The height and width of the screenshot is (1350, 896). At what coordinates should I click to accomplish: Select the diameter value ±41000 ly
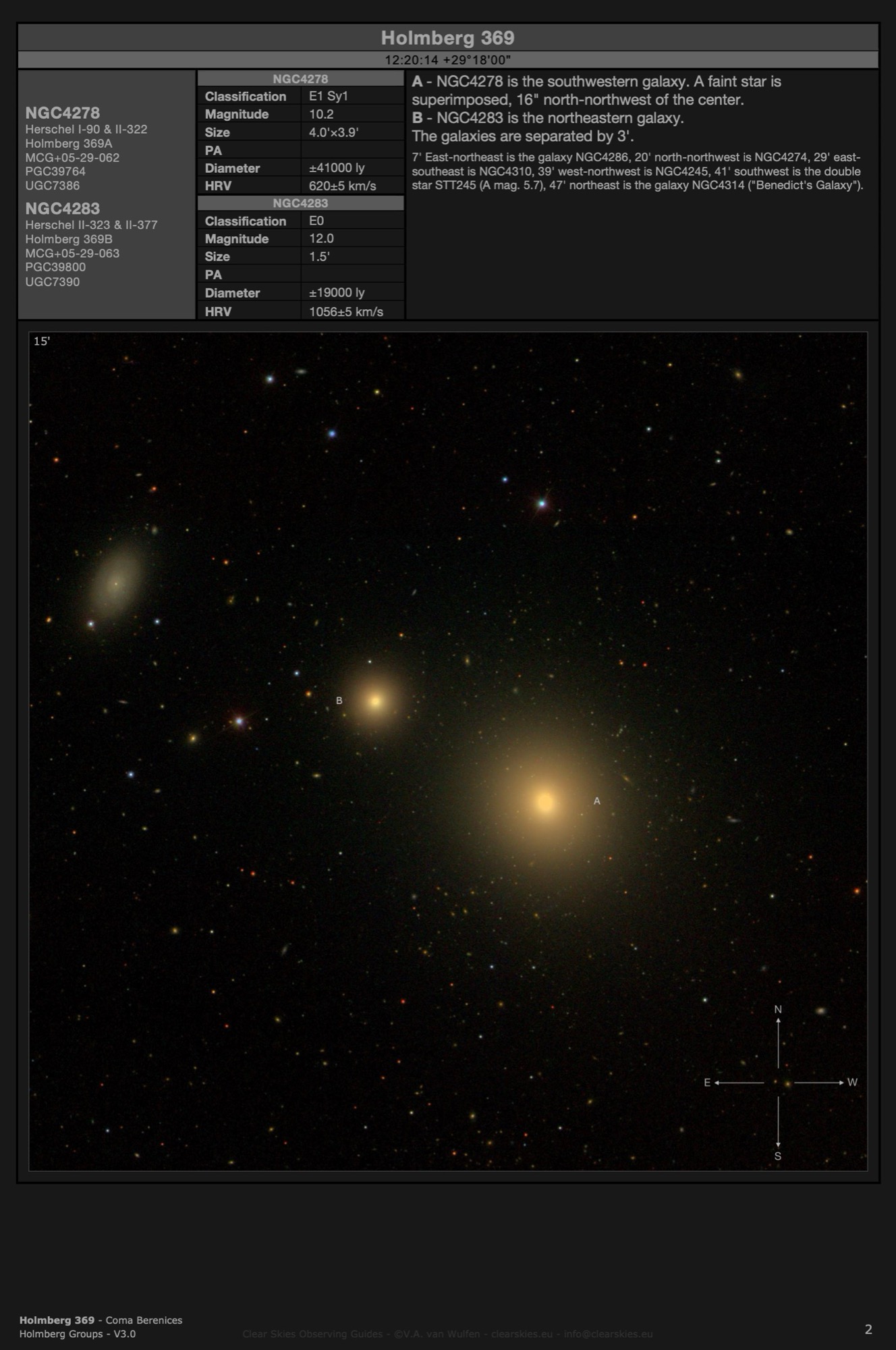pos(337,168)
